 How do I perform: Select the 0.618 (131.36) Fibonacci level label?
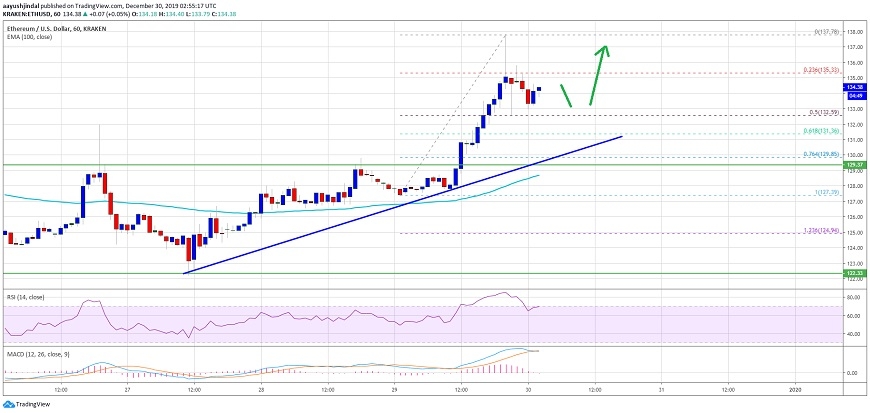[820, 130]
